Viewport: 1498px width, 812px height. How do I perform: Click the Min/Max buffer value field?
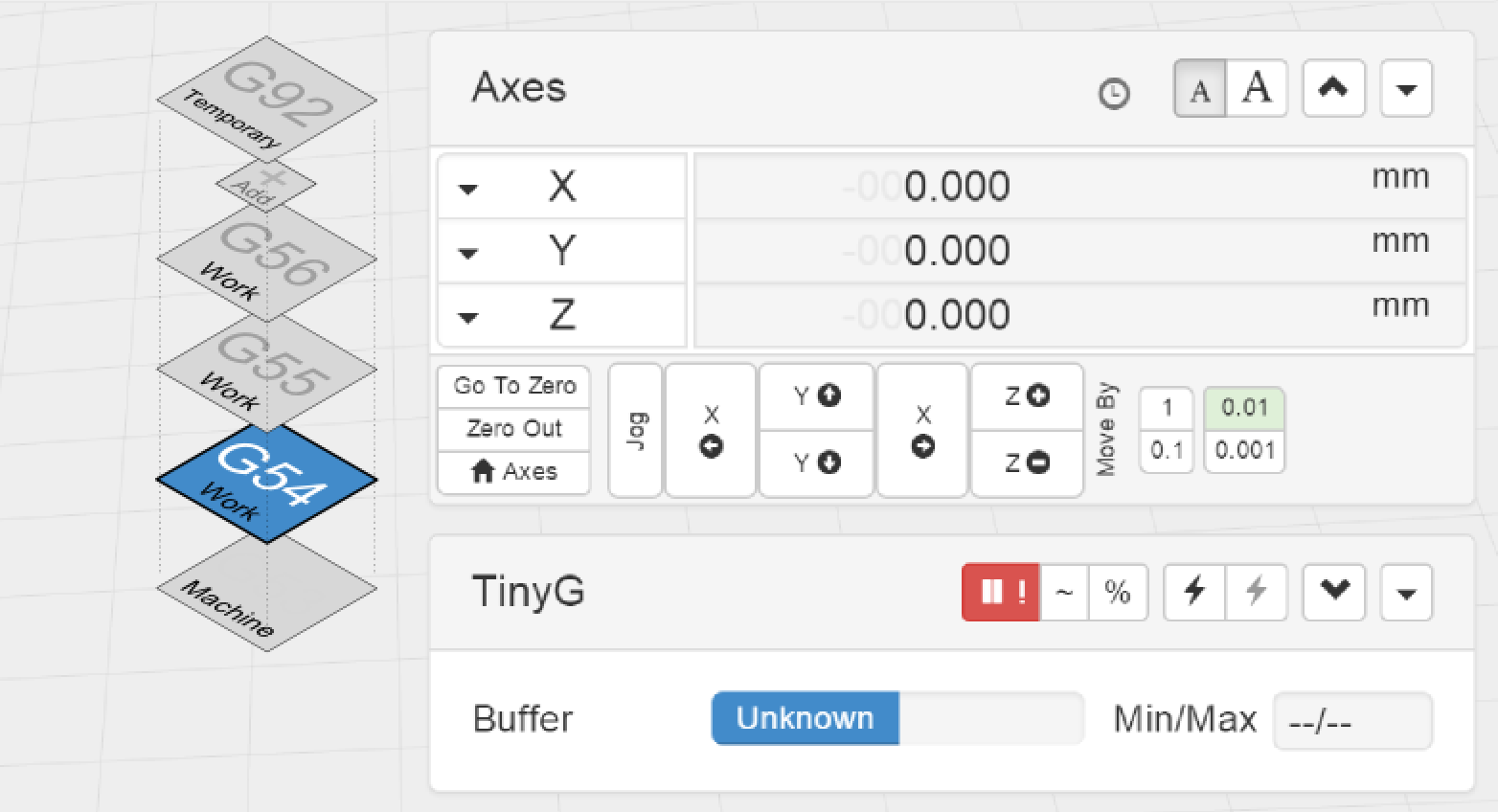(x=1351, y=721)
